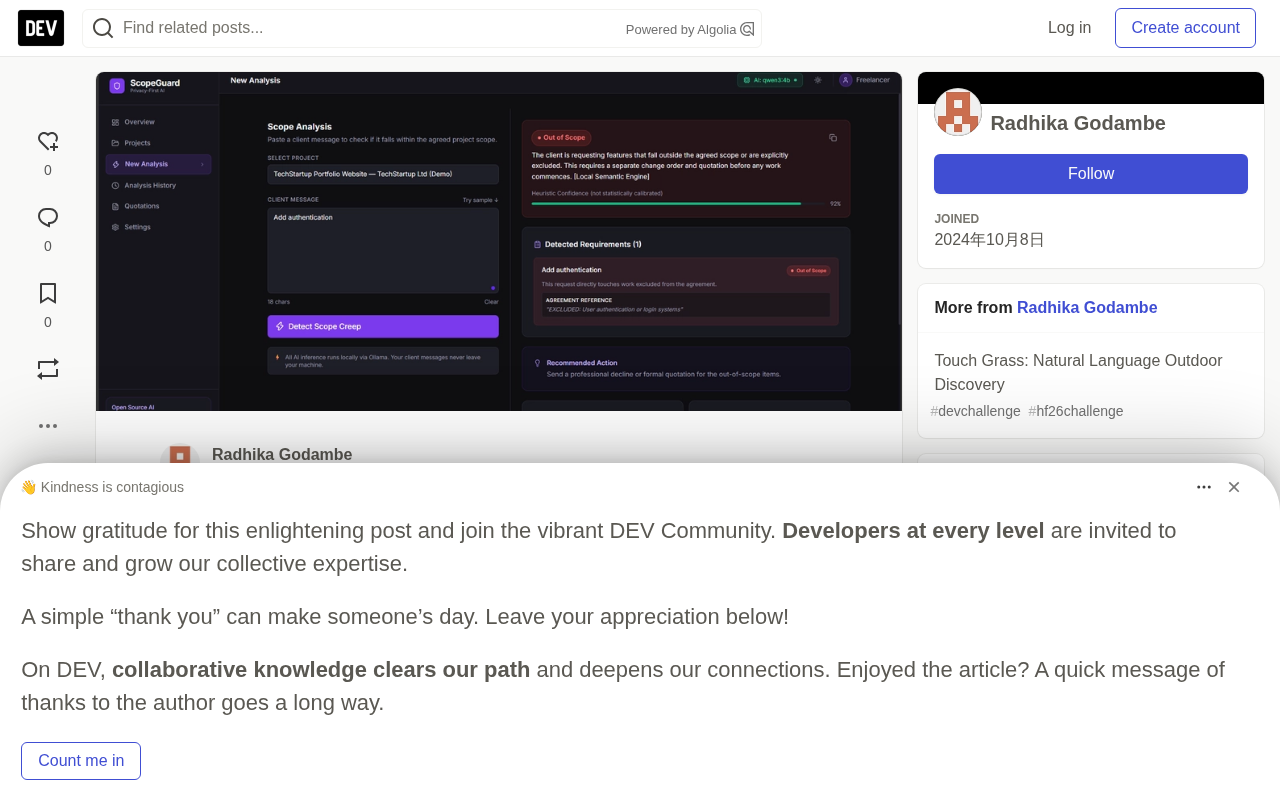Viewport: 1280px width, 800px height.
Task: Click the boost repost icon
Action: (48, 369)
